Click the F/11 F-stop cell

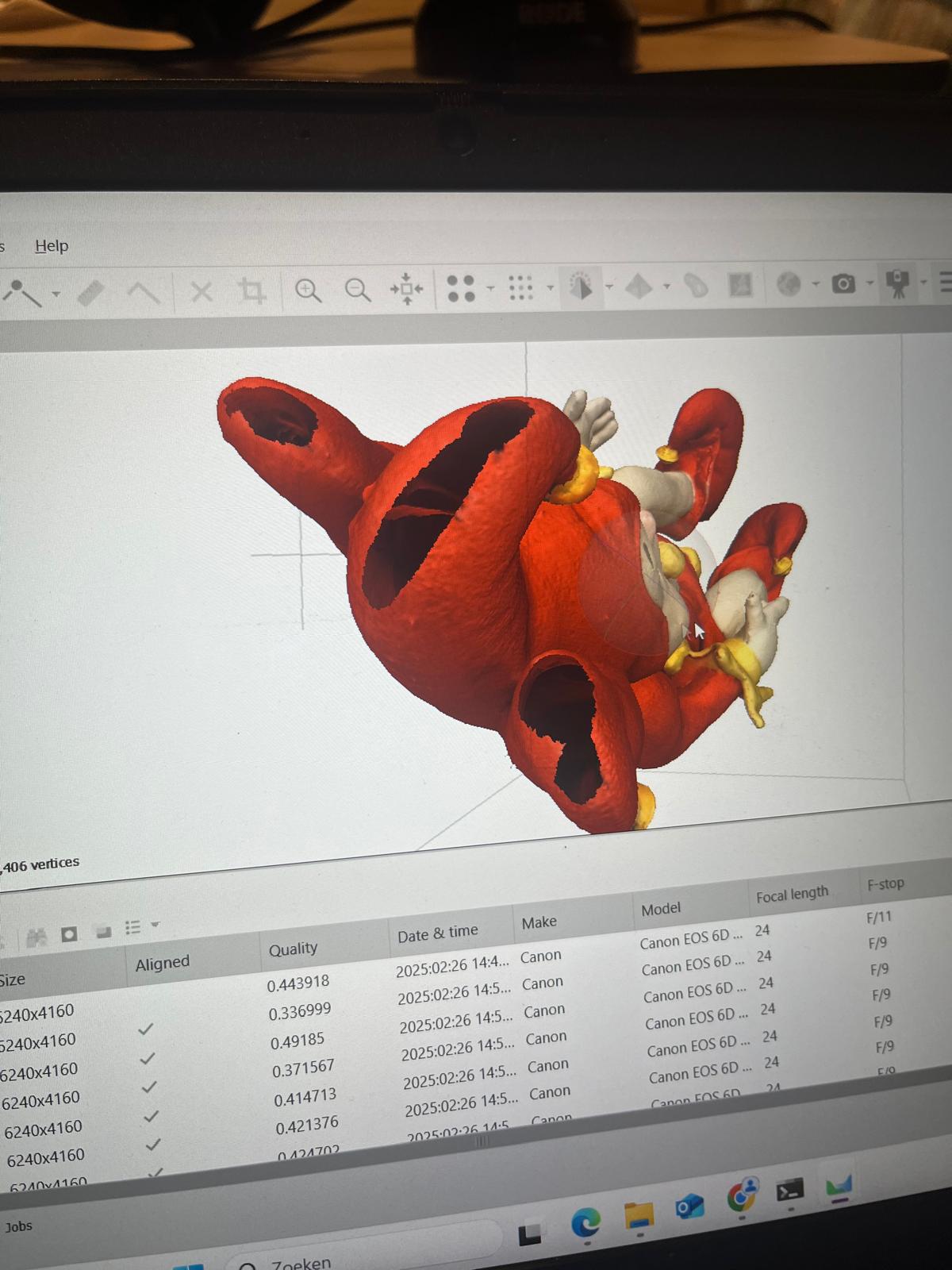(879, 918)
